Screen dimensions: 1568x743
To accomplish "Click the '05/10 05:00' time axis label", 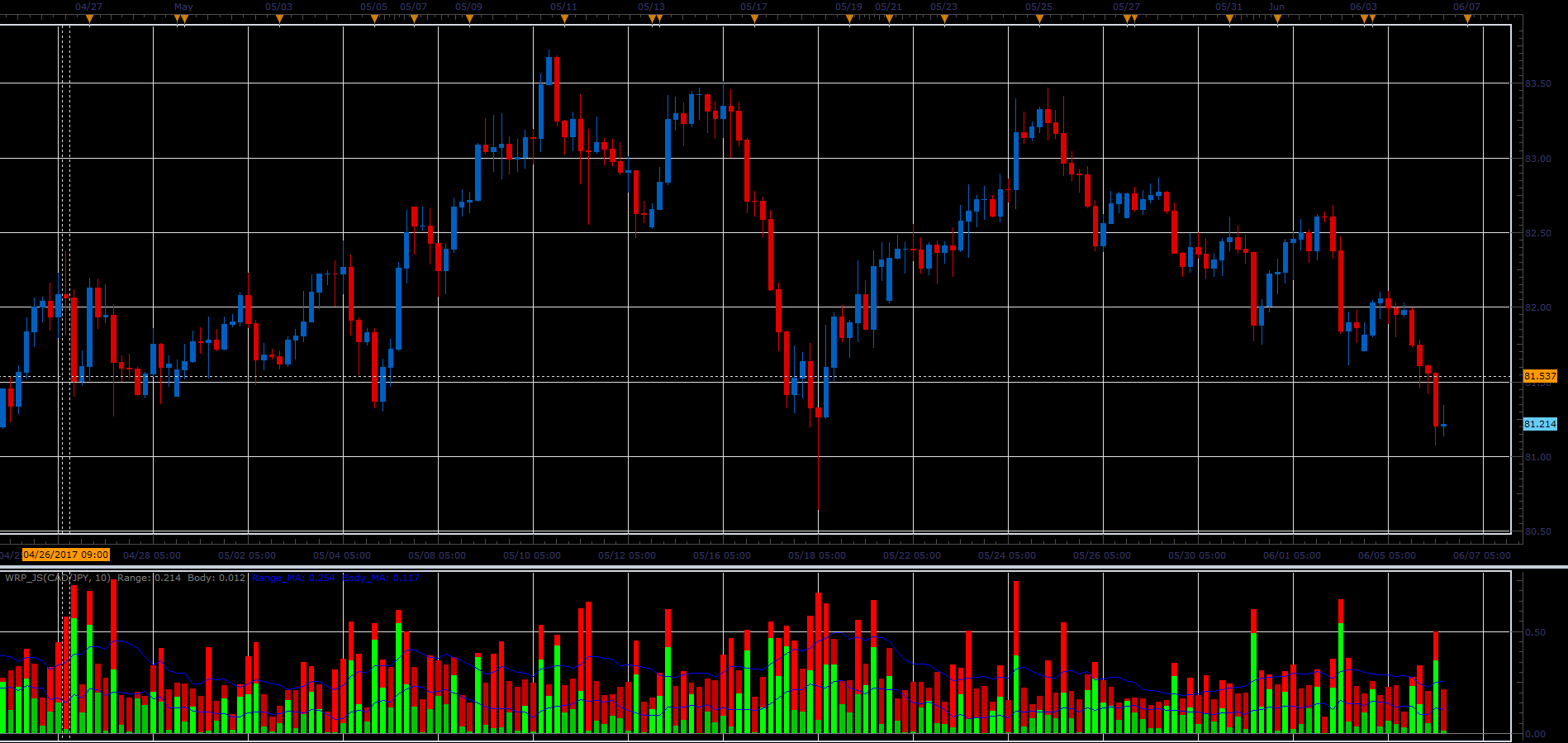I will pyautogui.click(x=532, y=555).
